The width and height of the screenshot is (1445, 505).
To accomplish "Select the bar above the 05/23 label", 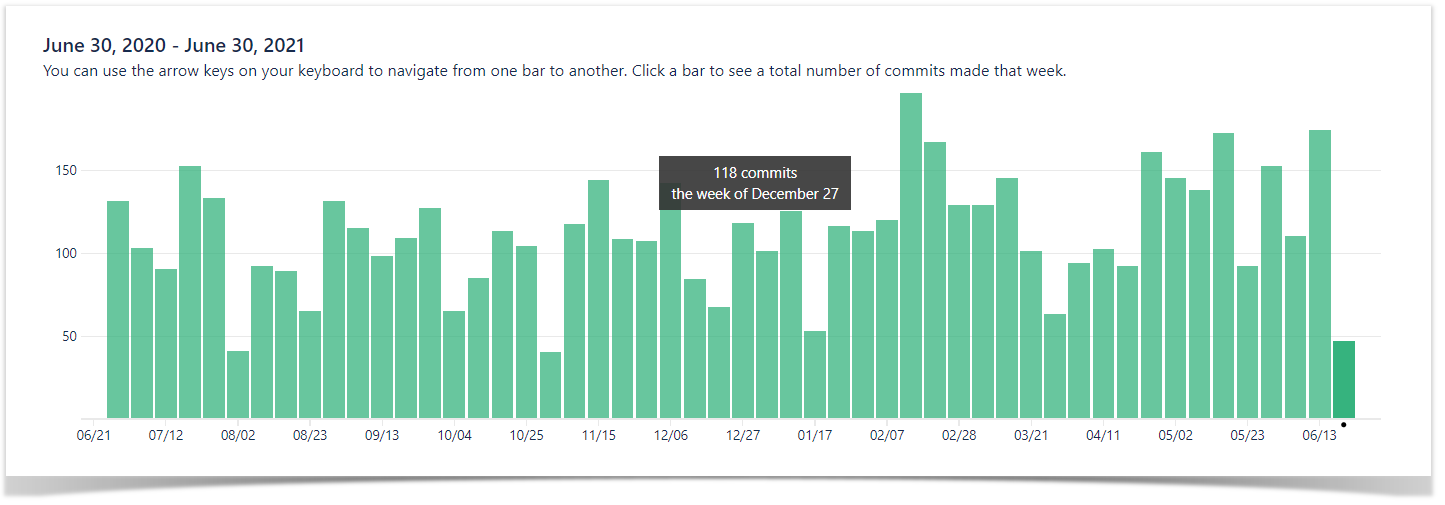I will [x=1247, y=342].
